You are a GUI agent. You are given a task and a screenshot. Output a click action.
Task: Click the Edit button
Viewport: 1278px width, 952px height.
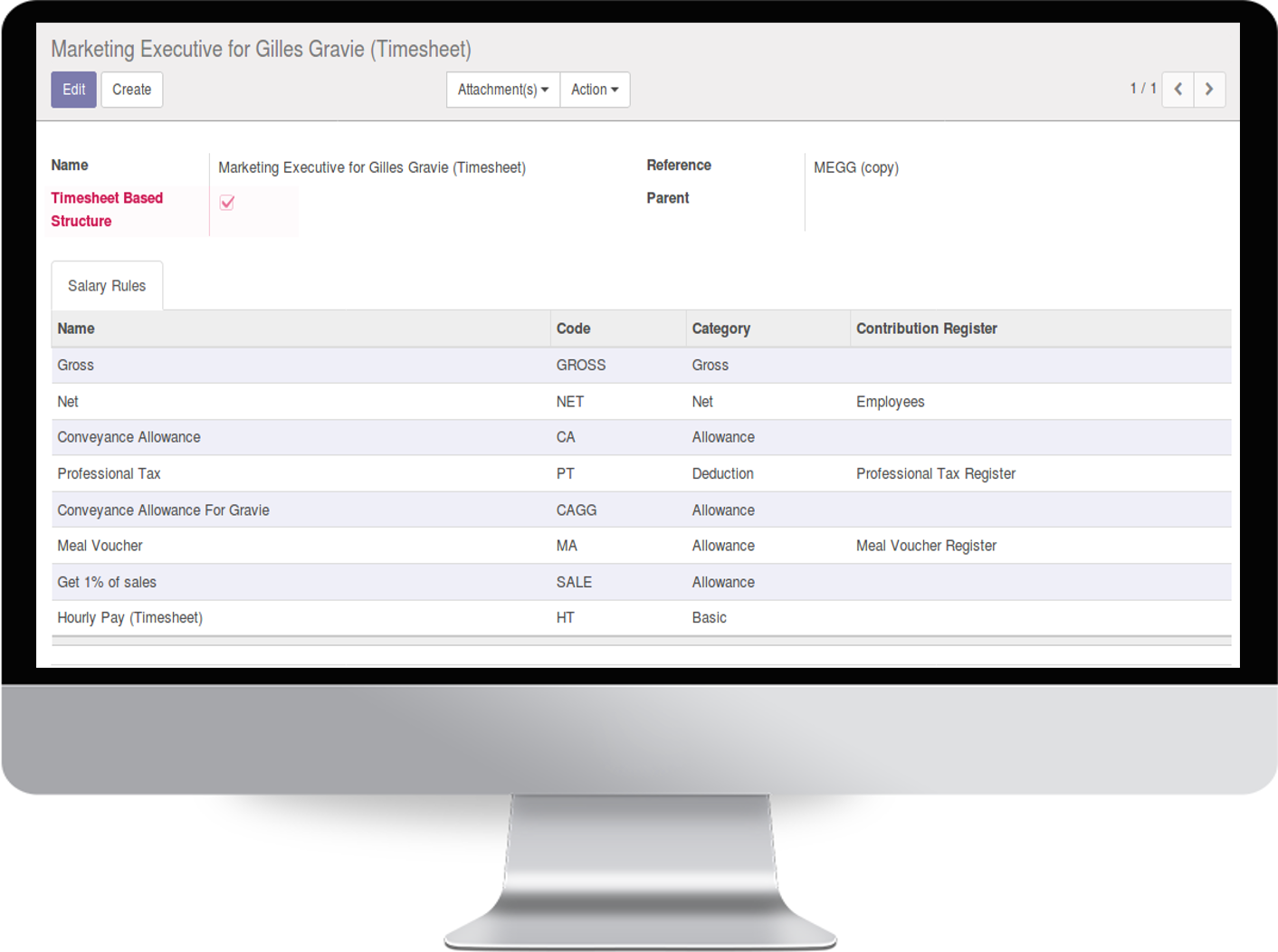click(x=73, y=90)
